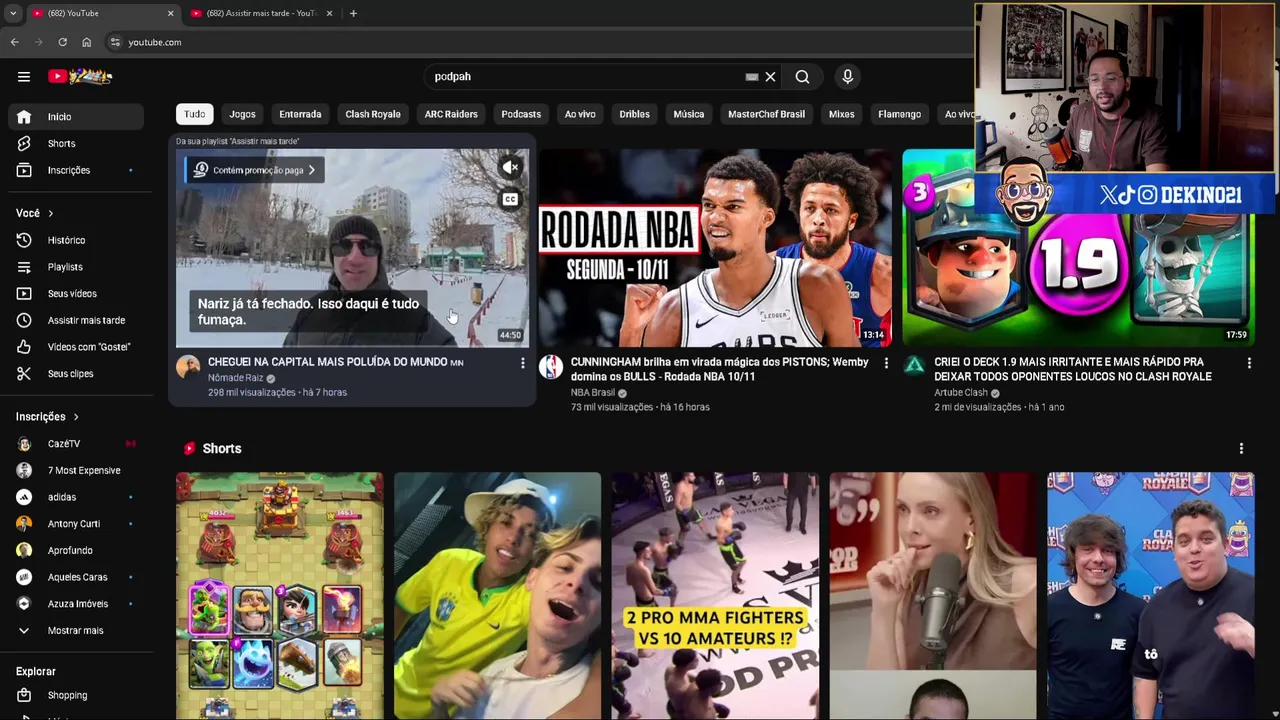This screenshot has width=1280, height=720.
Task: Open Histórico in sidebar
Action: pyautogui.click(x=76, y=240)
